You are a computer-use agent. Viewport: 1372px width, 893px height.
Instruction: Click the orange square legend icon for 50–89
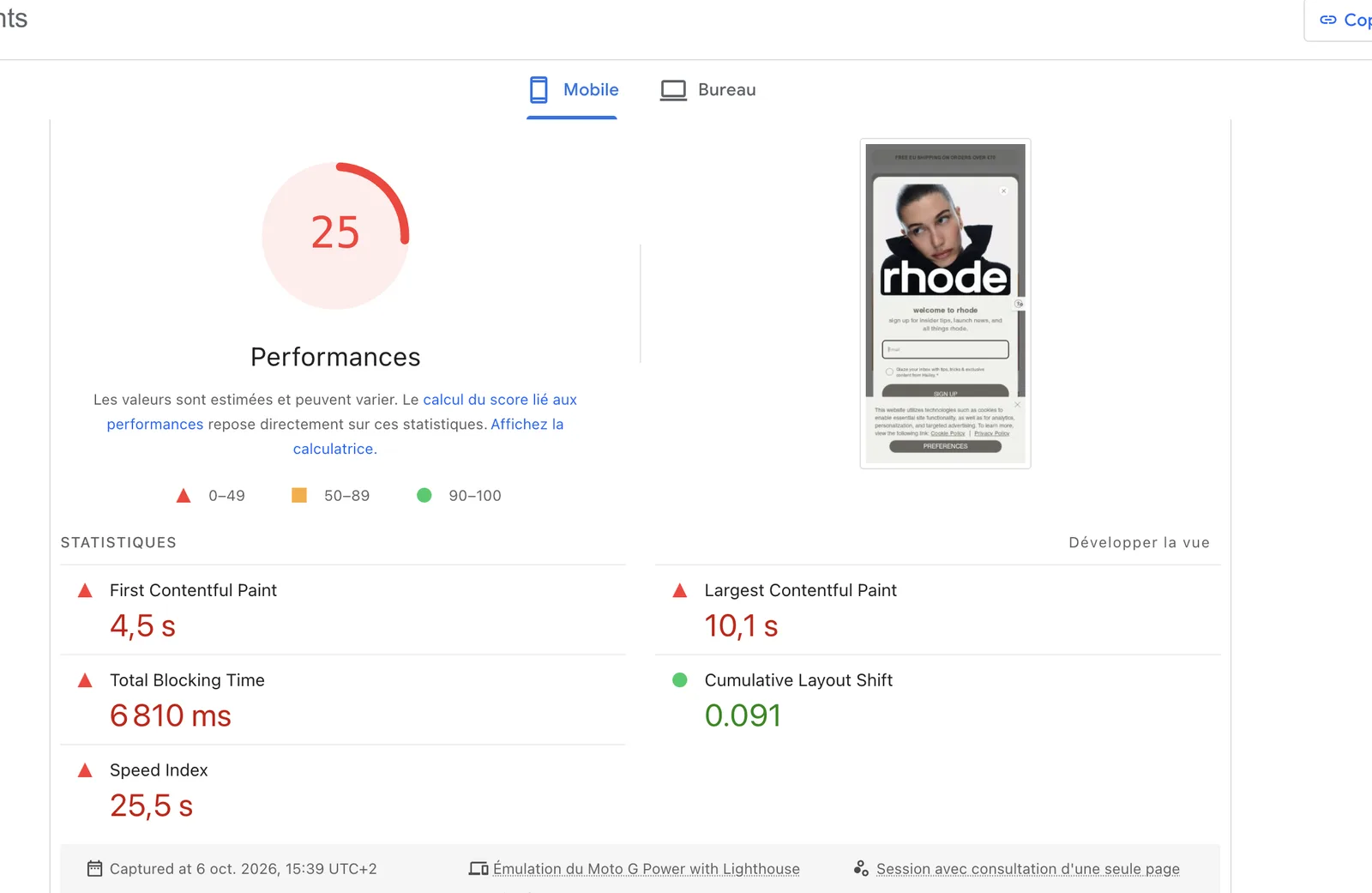[x=299, y=495]
